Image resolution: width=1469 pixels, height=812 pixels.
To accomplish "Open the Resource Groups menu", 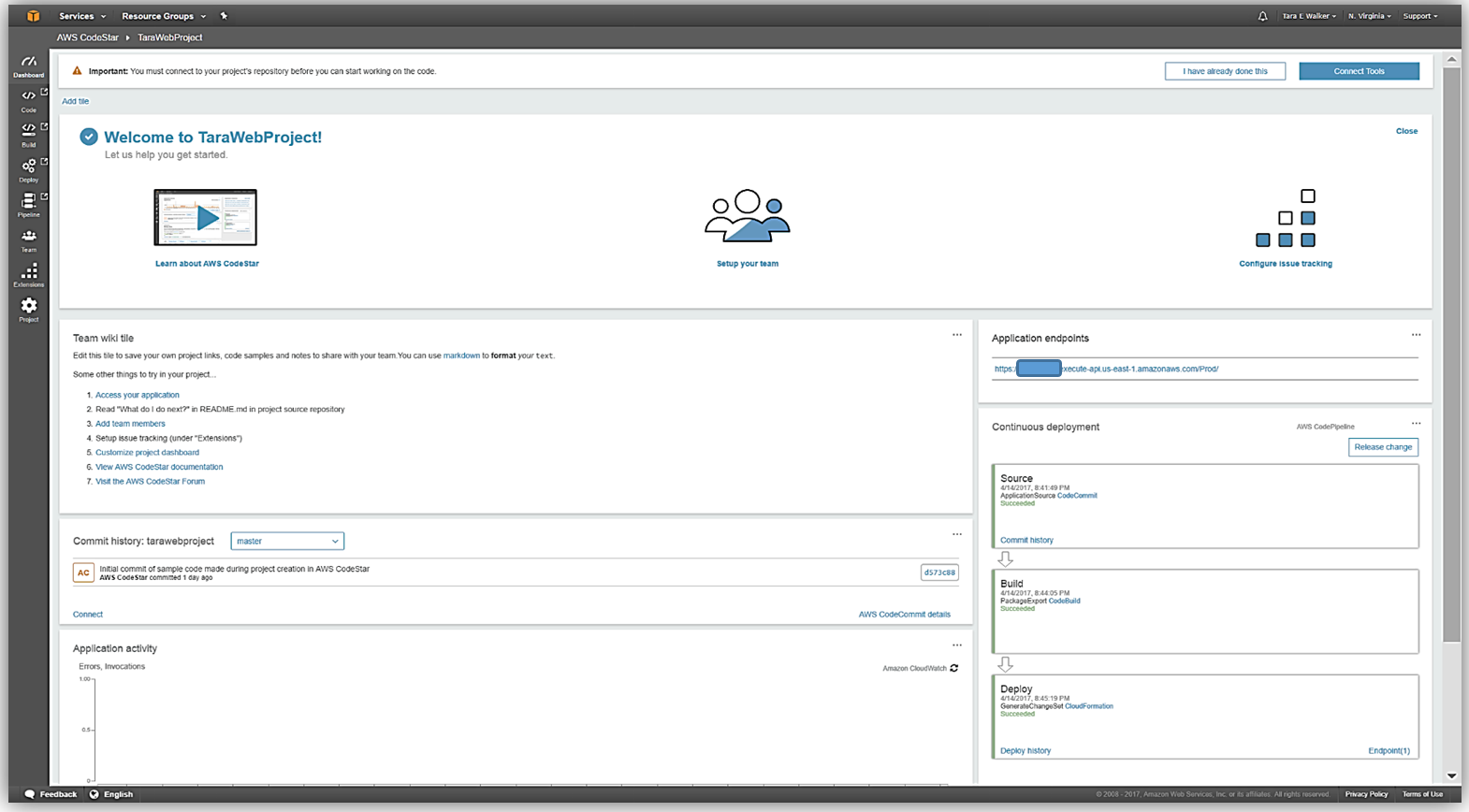I will click(x=163, y=16).
